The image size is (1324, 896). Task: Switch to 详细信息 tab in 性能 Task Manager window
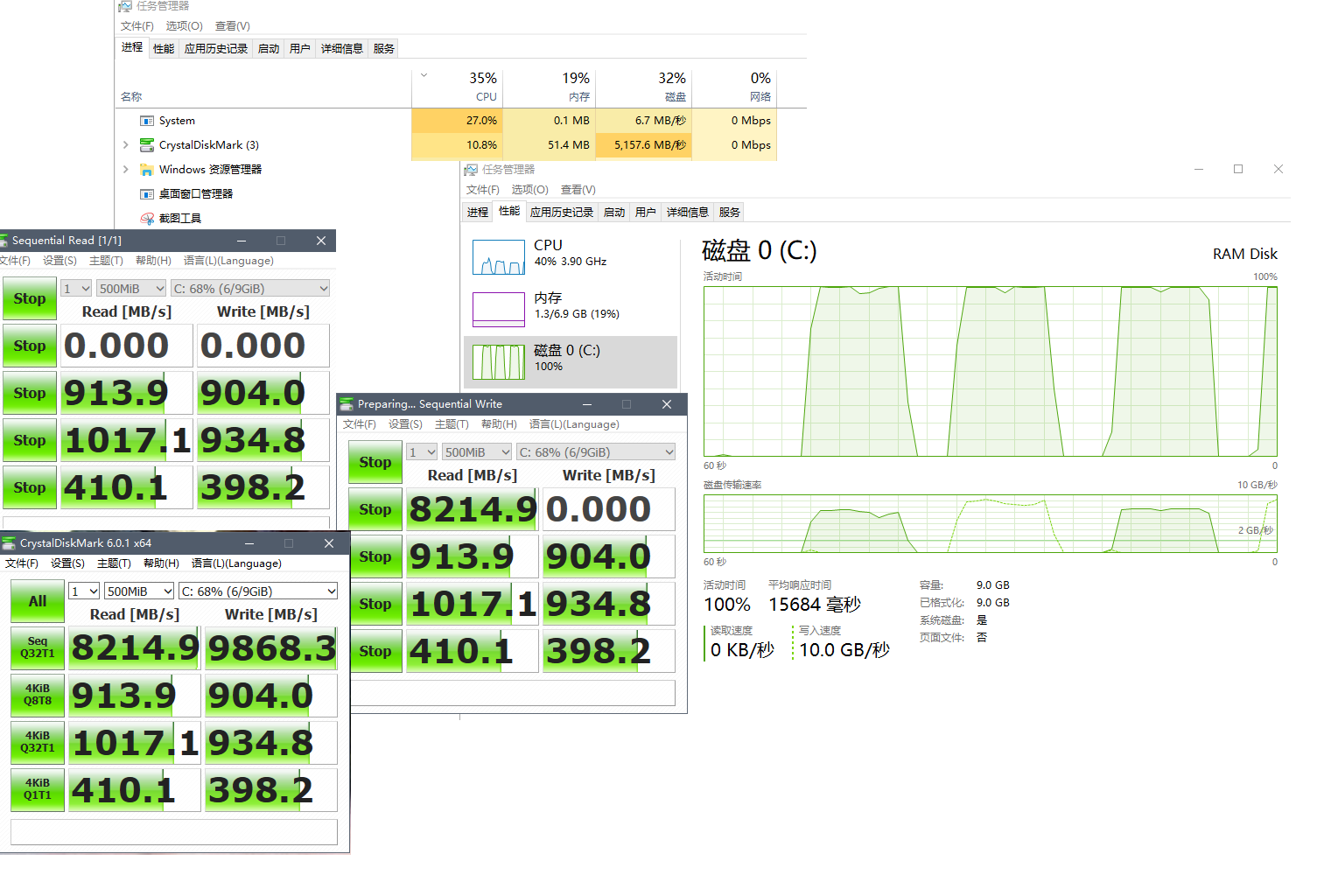(688, 213)
